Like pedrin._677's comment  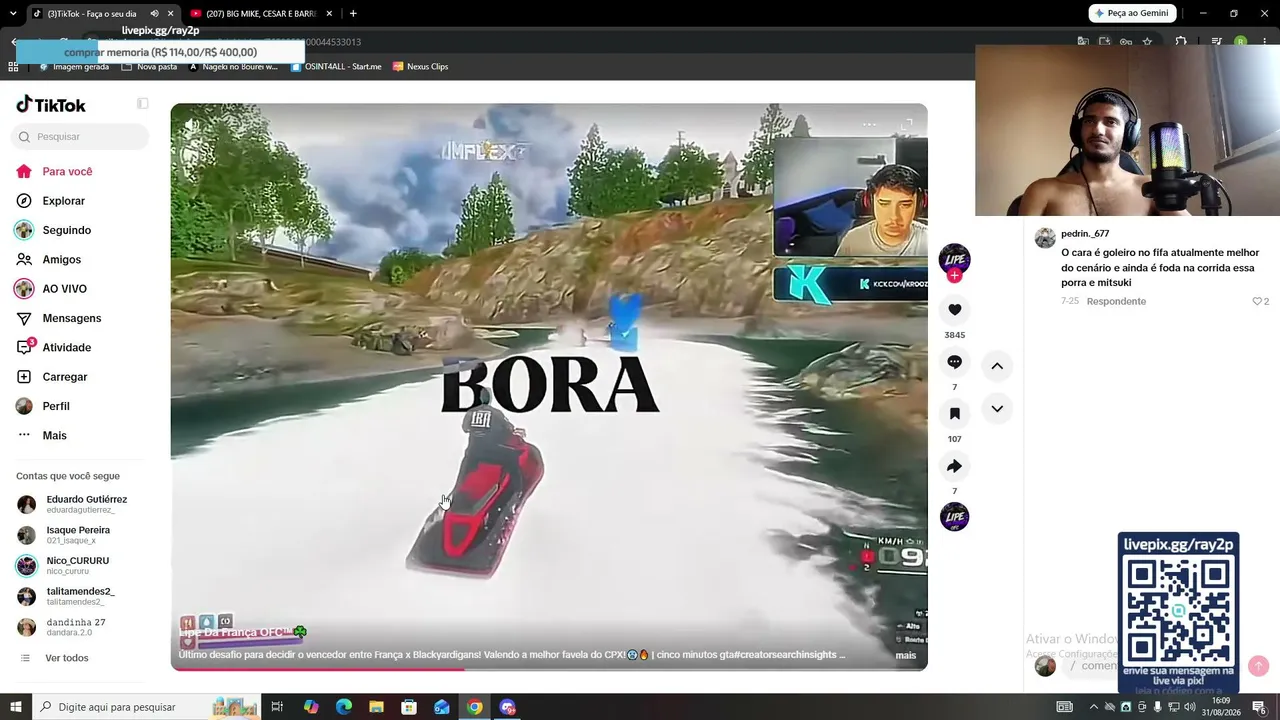tap(1257, 301)
